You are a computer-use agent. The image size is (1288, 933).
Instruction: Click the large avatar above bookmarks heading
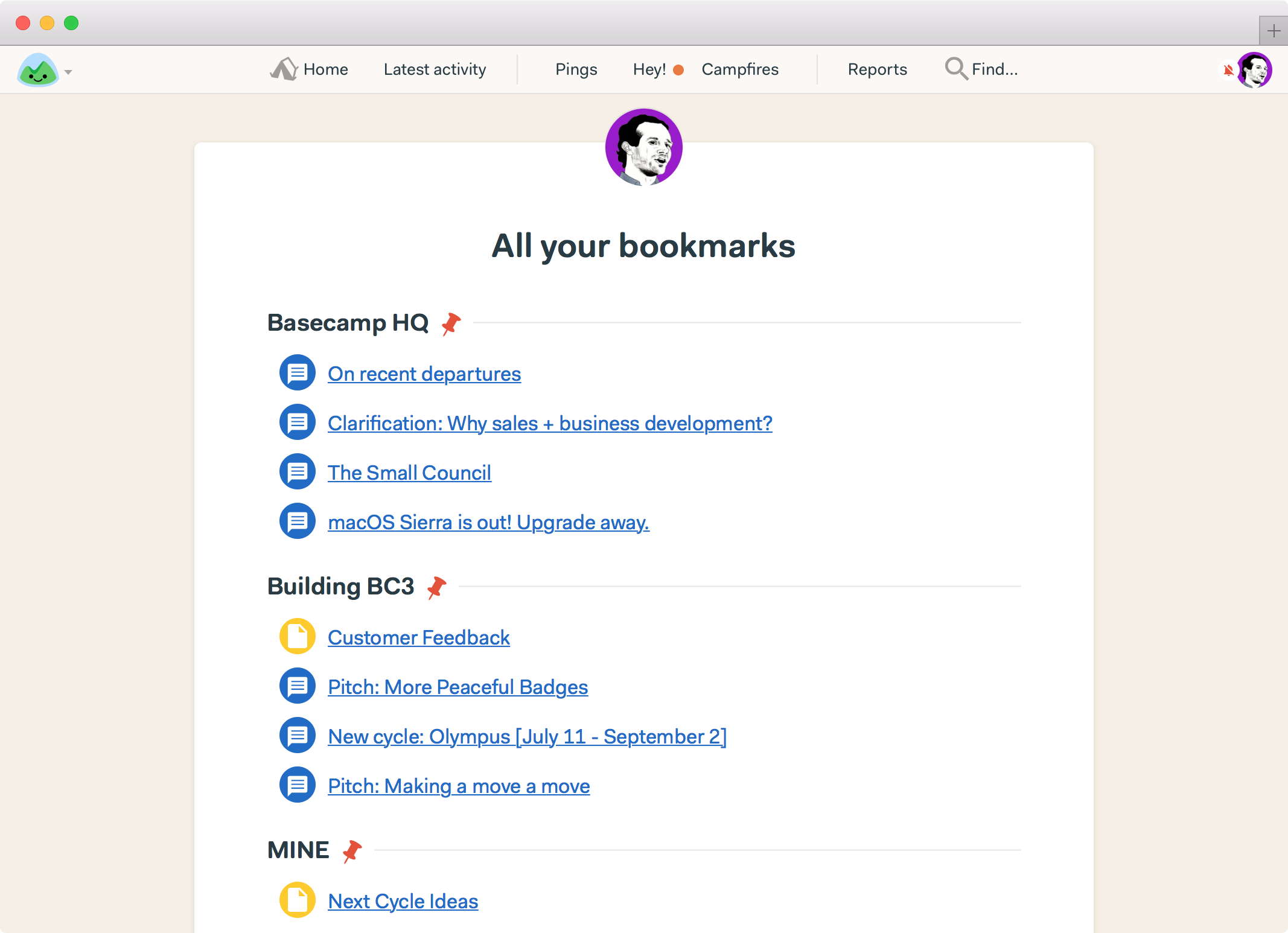643,147
